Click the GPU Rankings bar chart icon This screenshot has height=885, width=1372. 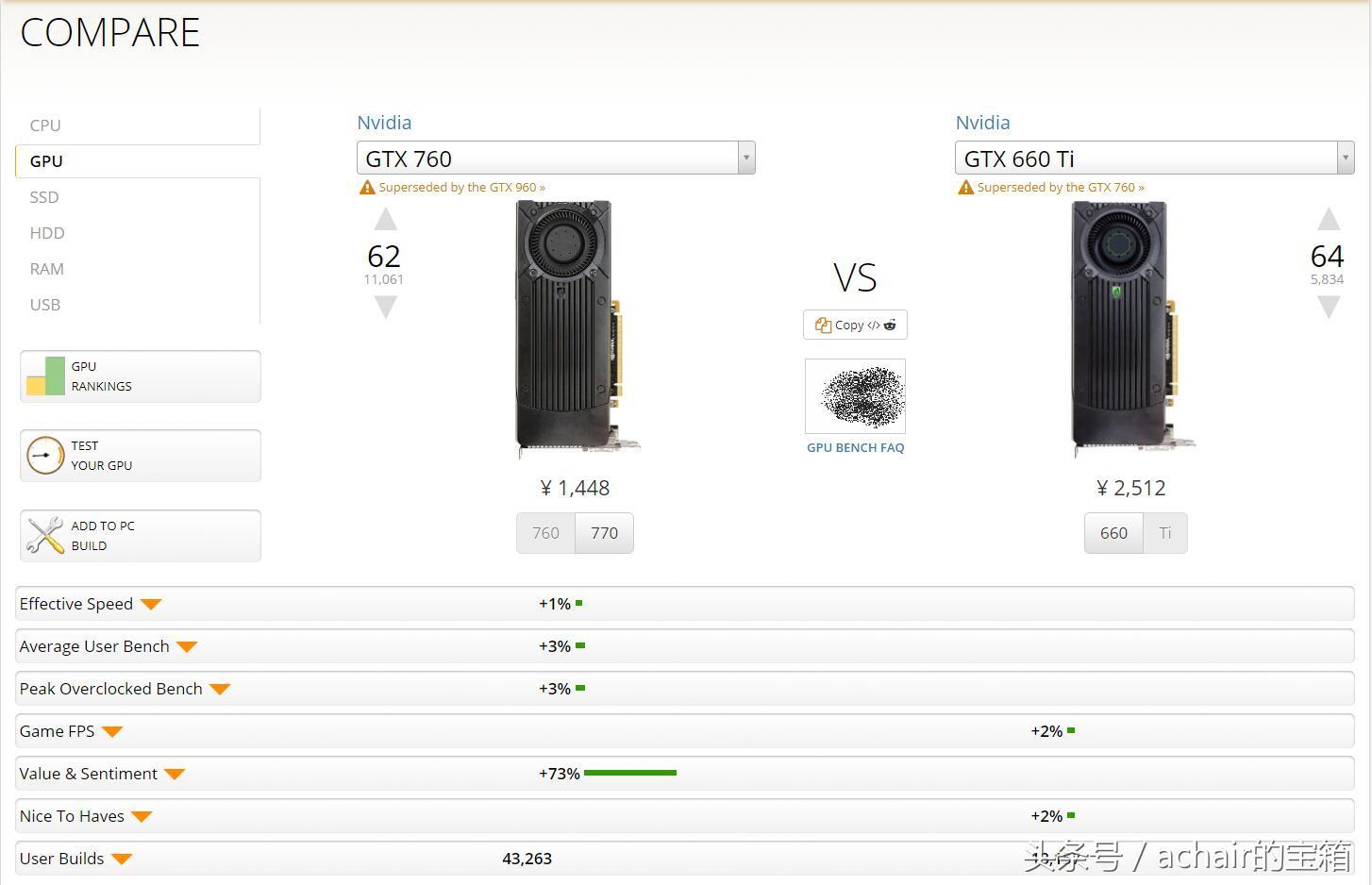pyautogui.click(x=45, y=376)
